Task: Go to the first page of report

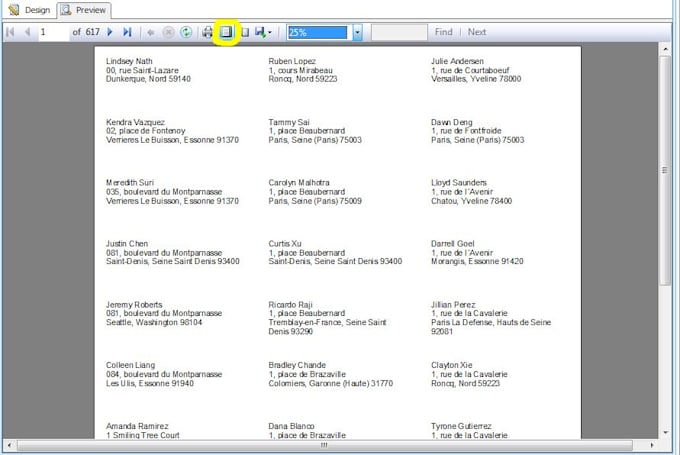Action: 10,32
